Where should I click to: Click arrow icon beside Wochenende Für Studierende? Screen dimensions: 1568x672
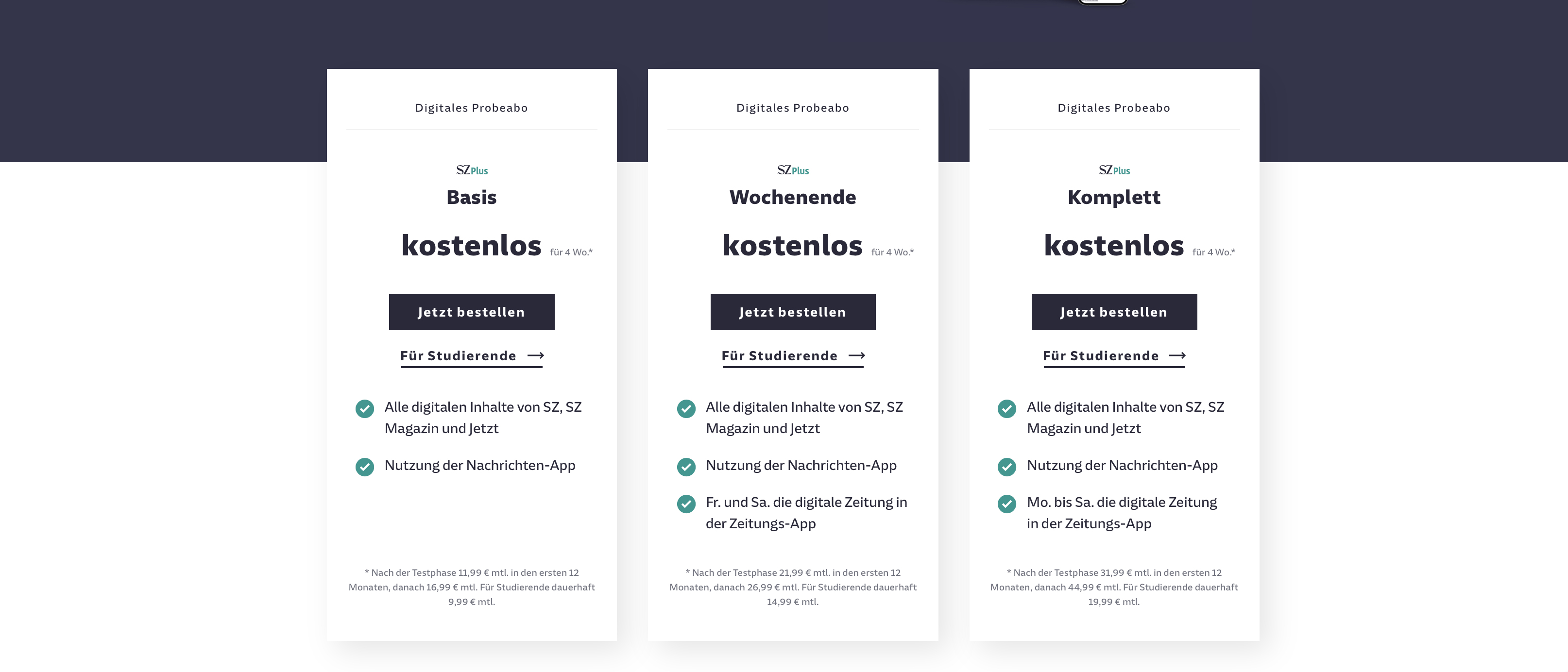856,355
